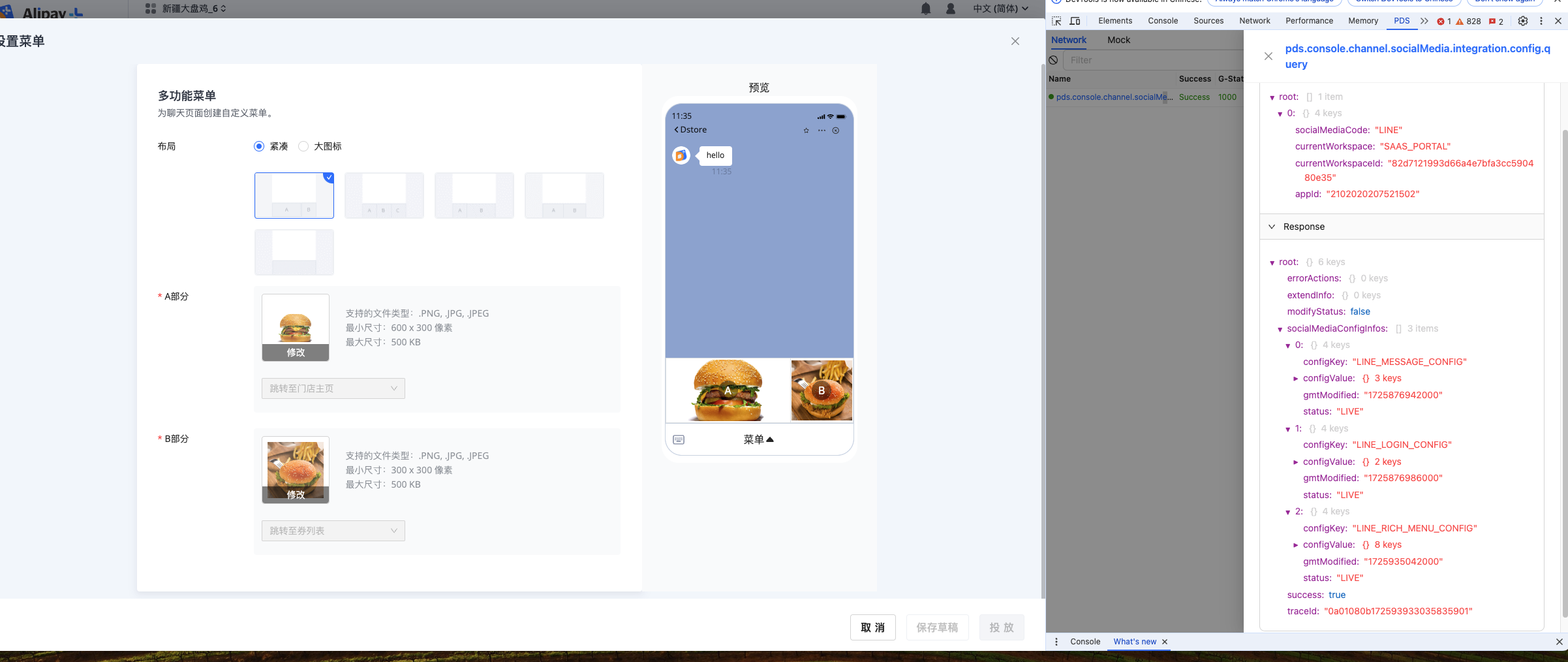This screenshot has width=1568, height=662.
Task: Click the clear requests icon beside Filter
Action: (1053, 60)
